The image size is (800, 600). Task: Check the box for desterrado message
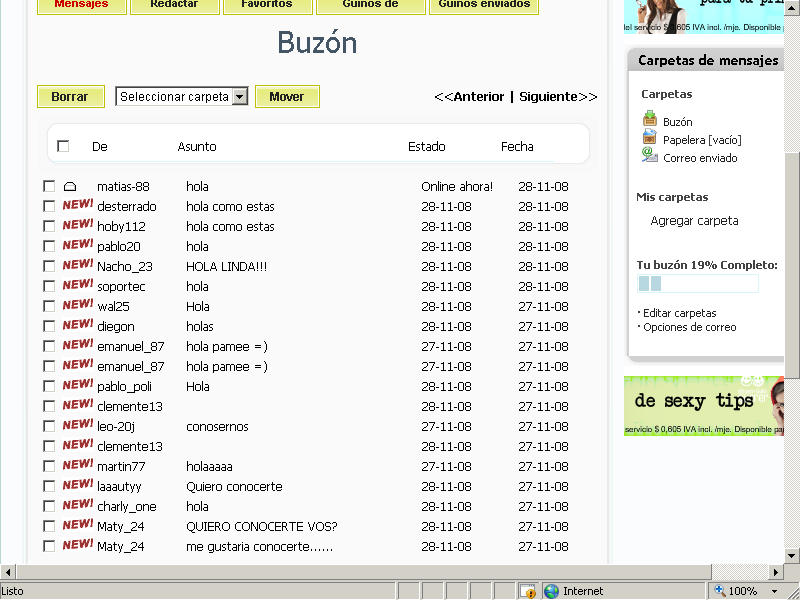tap(49, 206)
